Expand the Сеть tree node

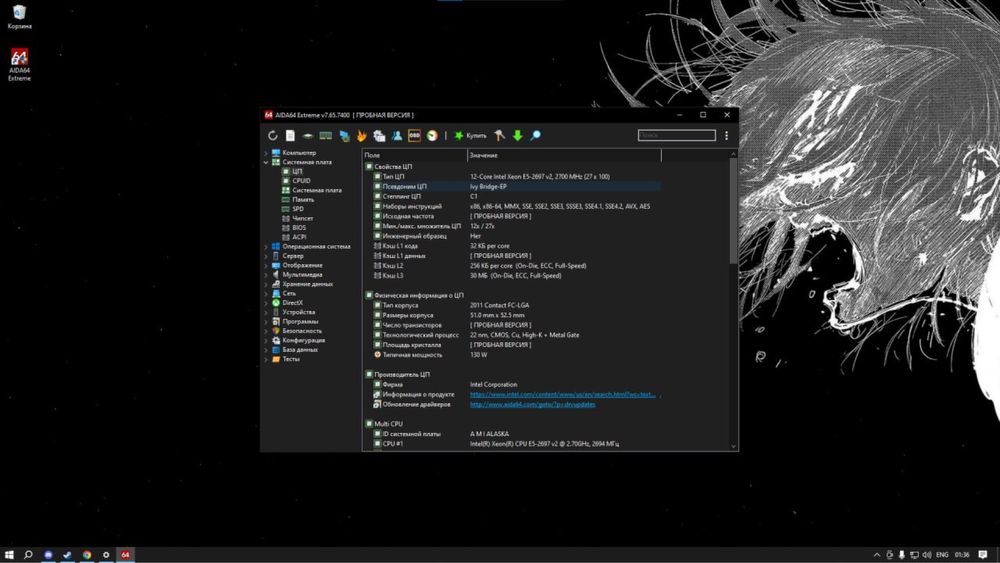click(x=266, y=293)
